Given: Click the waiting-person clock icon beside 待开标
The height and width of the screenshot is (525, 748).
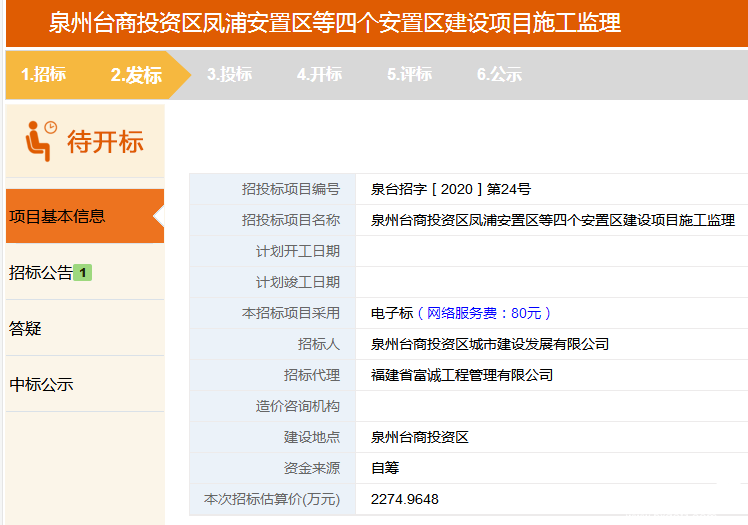Looking at the screenshot, I should pos(41,141).
